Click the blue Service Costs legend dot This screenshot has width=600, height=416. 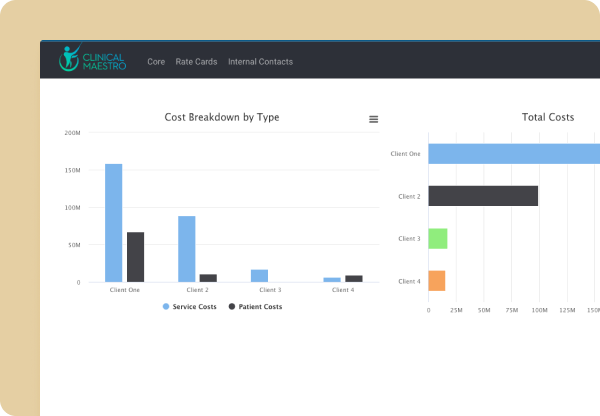point(166,307)
